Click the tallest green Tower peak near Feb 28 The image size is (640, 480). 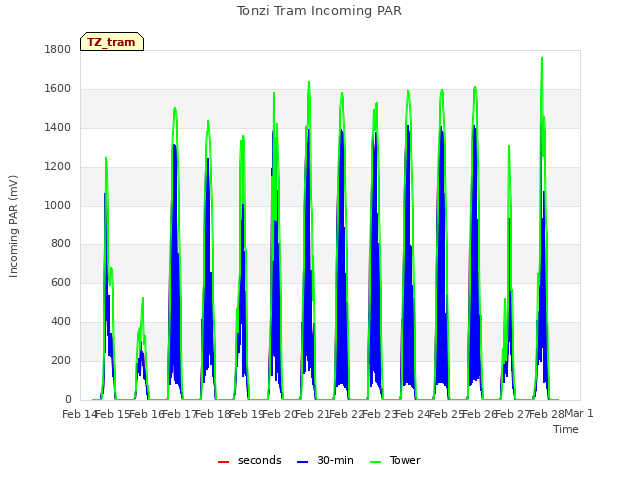click(542, 58)
